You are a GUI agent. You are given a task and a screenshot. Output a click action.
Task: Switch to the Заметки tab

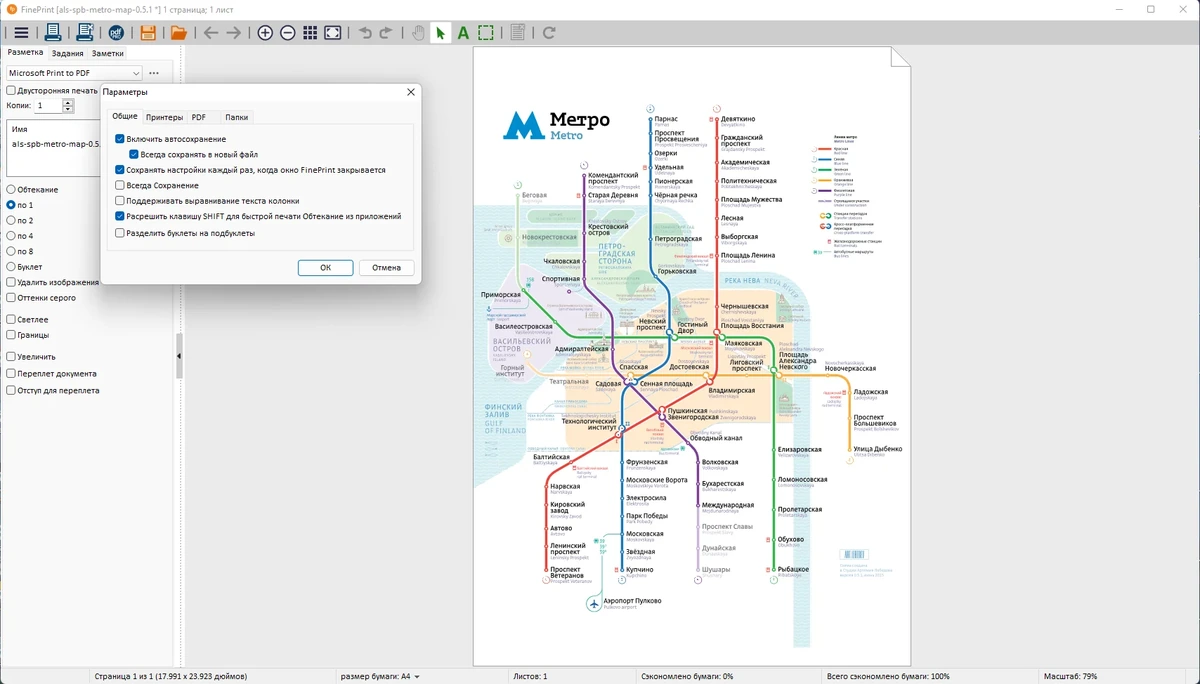click(x=108, y=53)
